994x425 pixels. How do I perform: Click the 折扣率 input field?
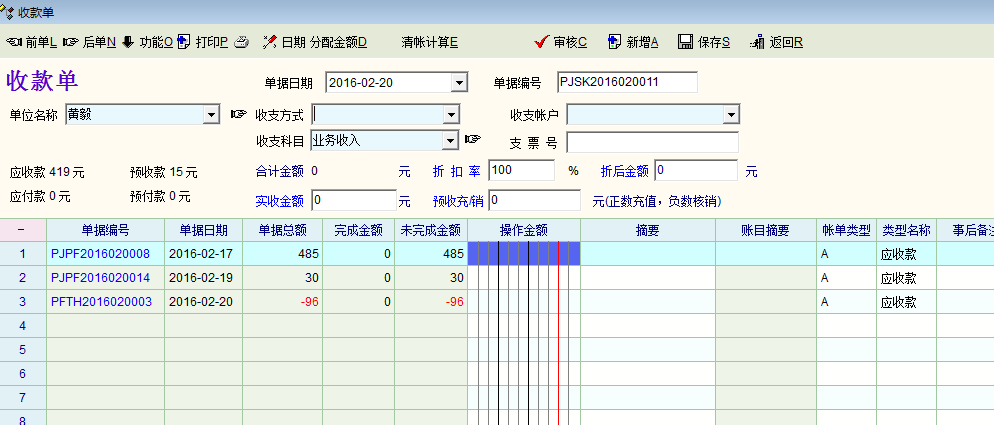(x=520, y=171)
